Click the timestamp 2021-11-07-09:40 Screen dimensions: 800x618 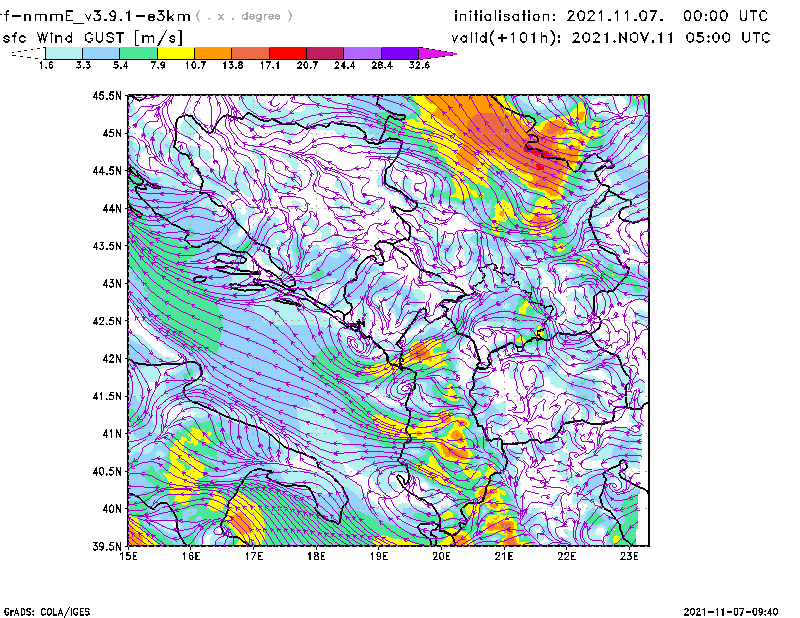(731, 612)
